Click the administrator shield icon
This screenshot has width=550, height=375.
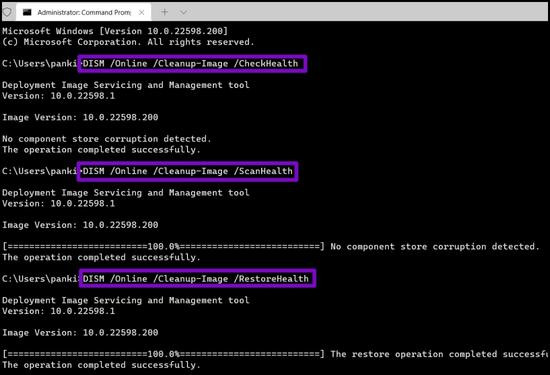[7, 12]
